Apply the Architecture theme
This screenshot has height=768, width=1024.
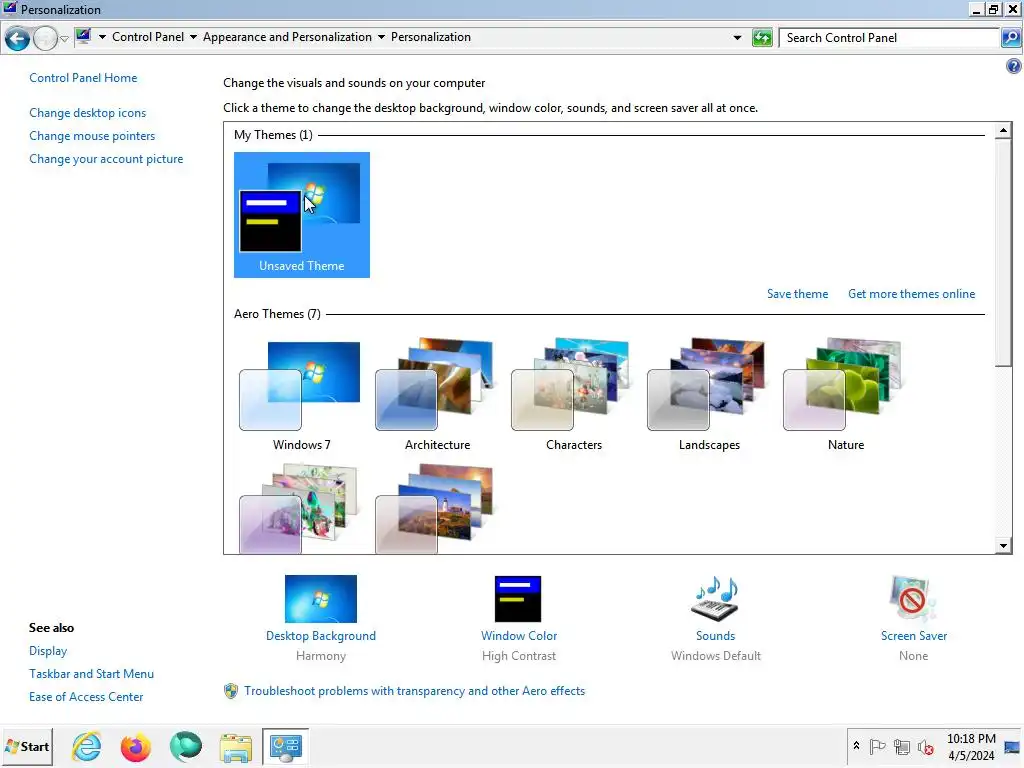438,395
